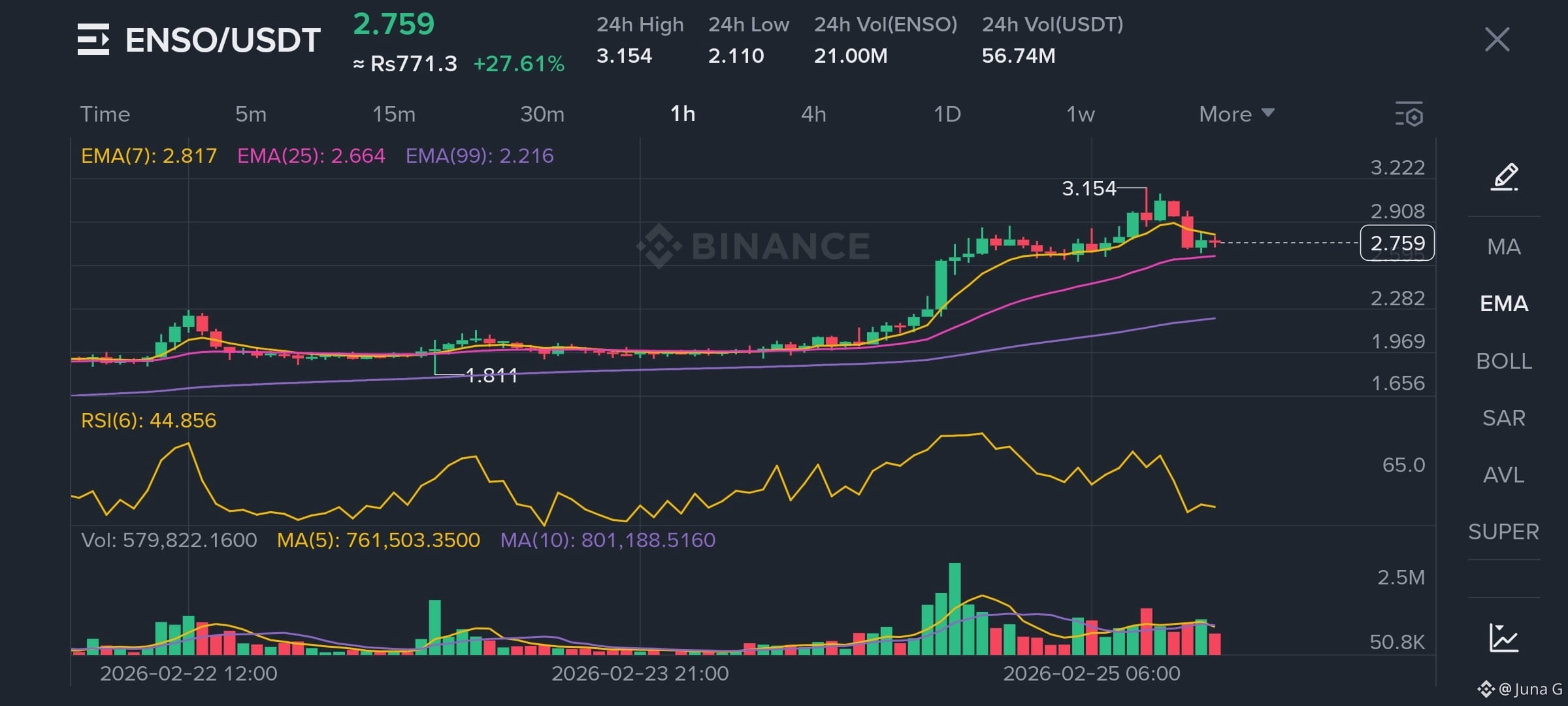This screenshot has width=1568, height=706.
Task: Toggle the AVL indicator
Action: click(1504, 475)
